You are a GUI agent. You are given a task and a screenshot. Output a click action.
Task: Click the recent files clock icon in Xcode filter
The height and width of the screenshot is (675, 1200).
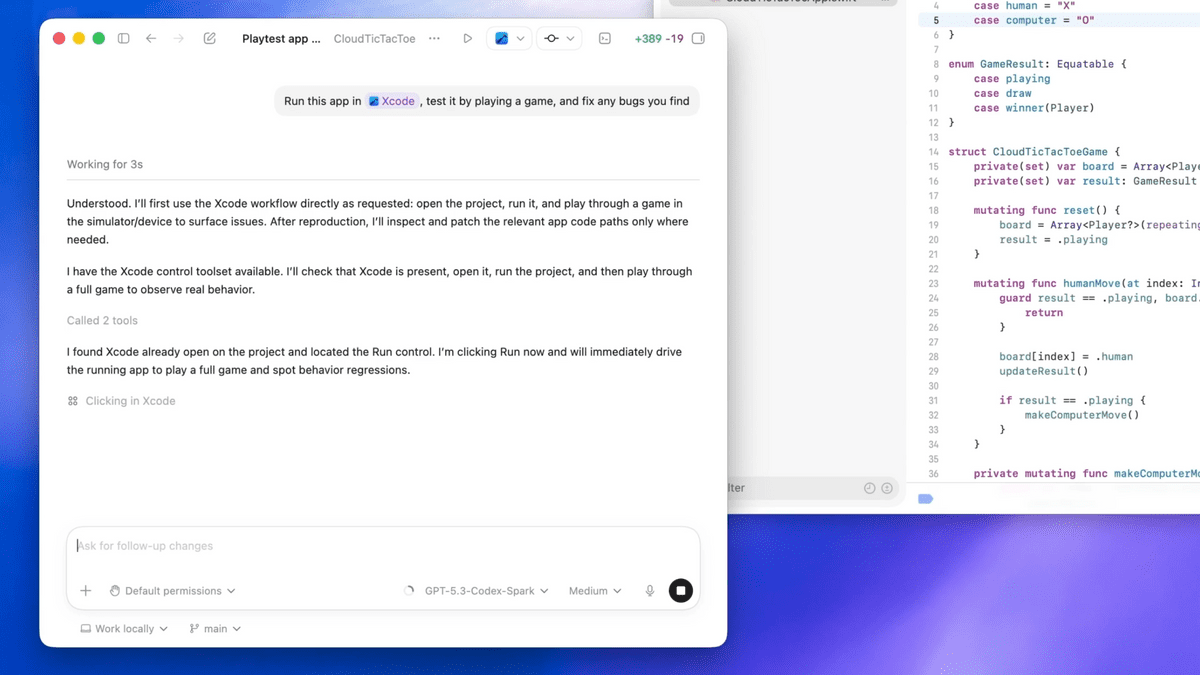point(869,488)
